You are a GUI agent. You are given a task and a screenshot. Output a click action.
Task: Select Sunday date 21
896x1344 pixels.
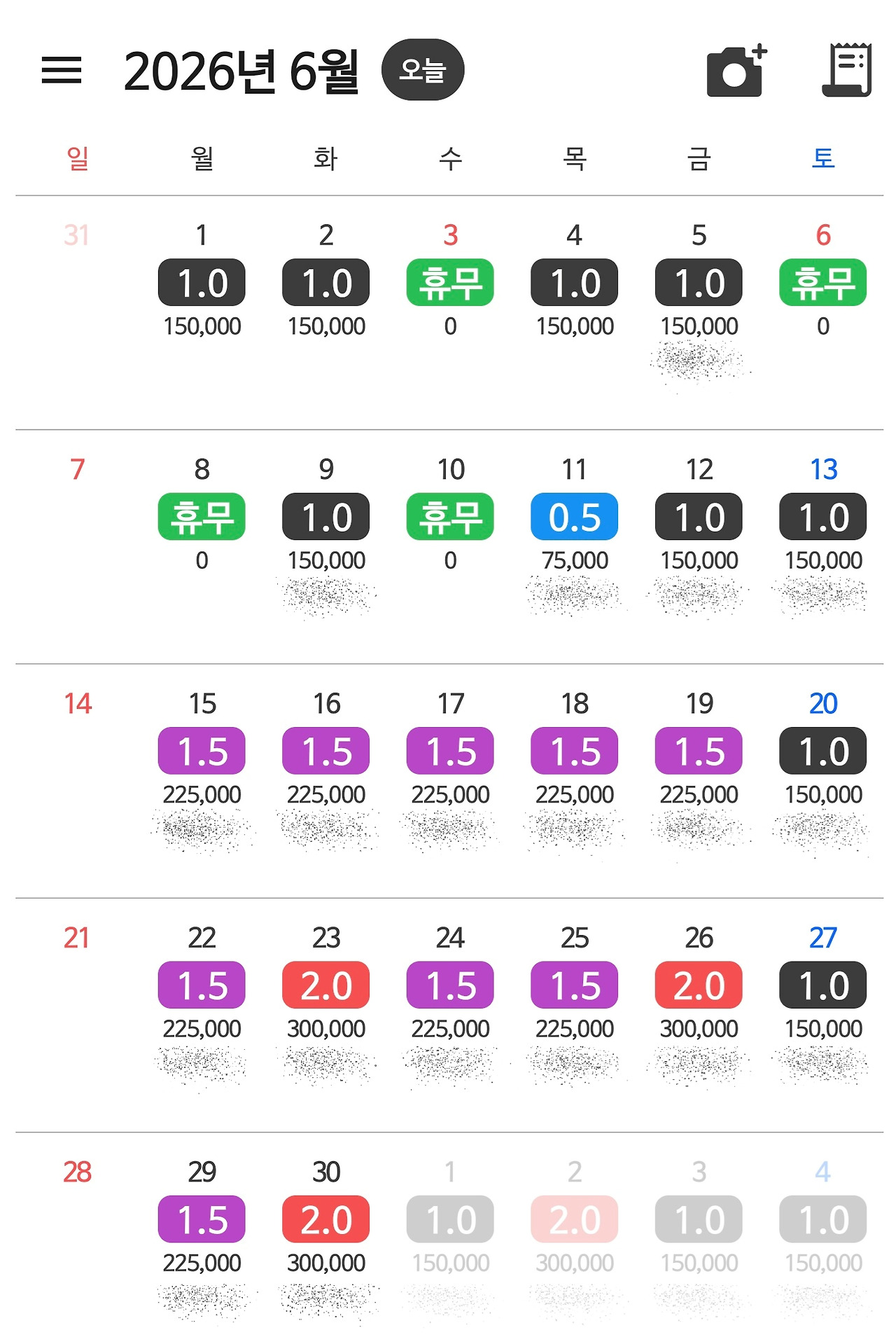click(77, 938)
